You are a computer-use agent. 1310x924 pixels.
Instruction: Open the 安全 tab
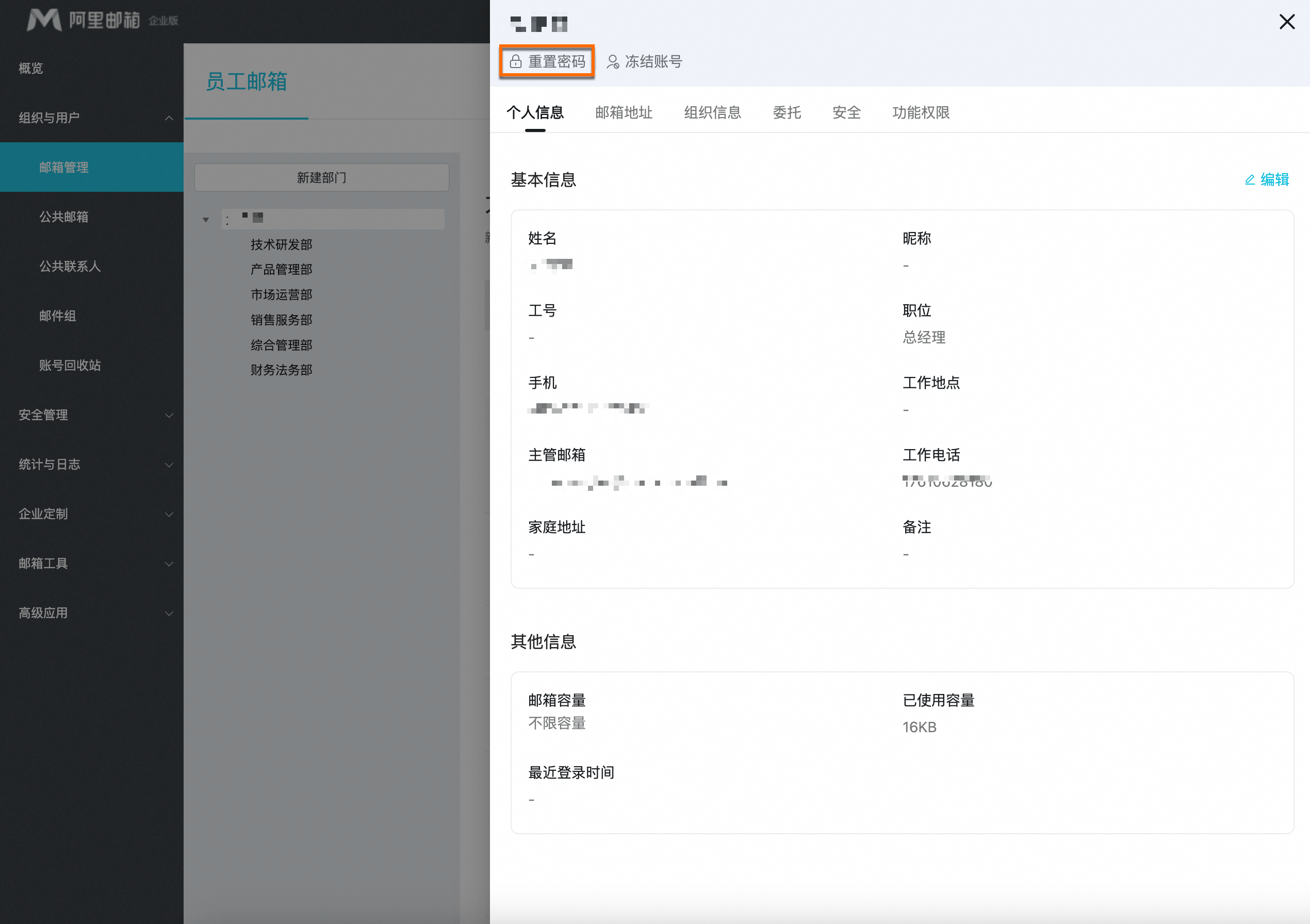846,112
